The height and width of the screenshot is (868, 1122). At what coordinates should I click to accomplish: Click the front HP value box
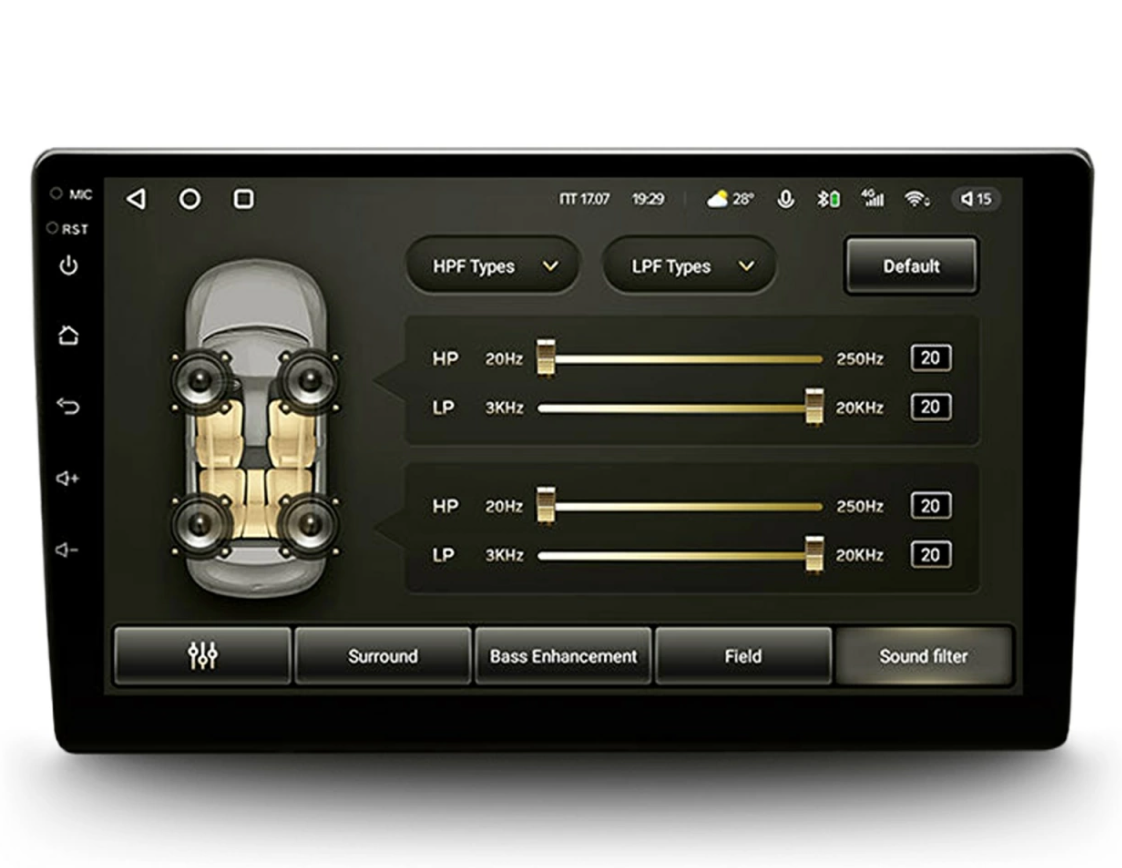(x=930, y=358)
